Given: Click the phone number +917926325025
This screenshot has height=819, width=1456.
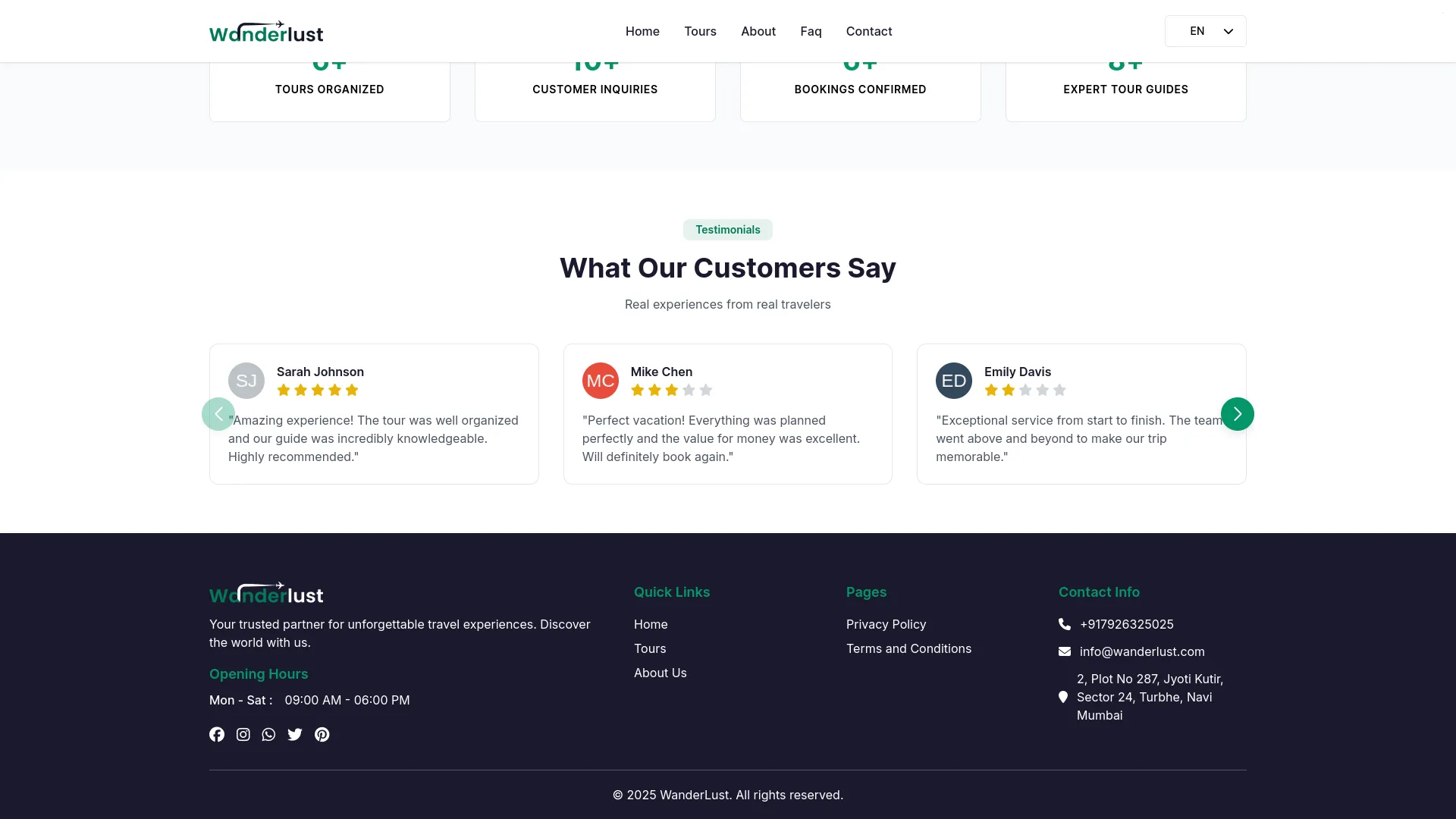Looking at the screenshot, I should click(1126, 624).
